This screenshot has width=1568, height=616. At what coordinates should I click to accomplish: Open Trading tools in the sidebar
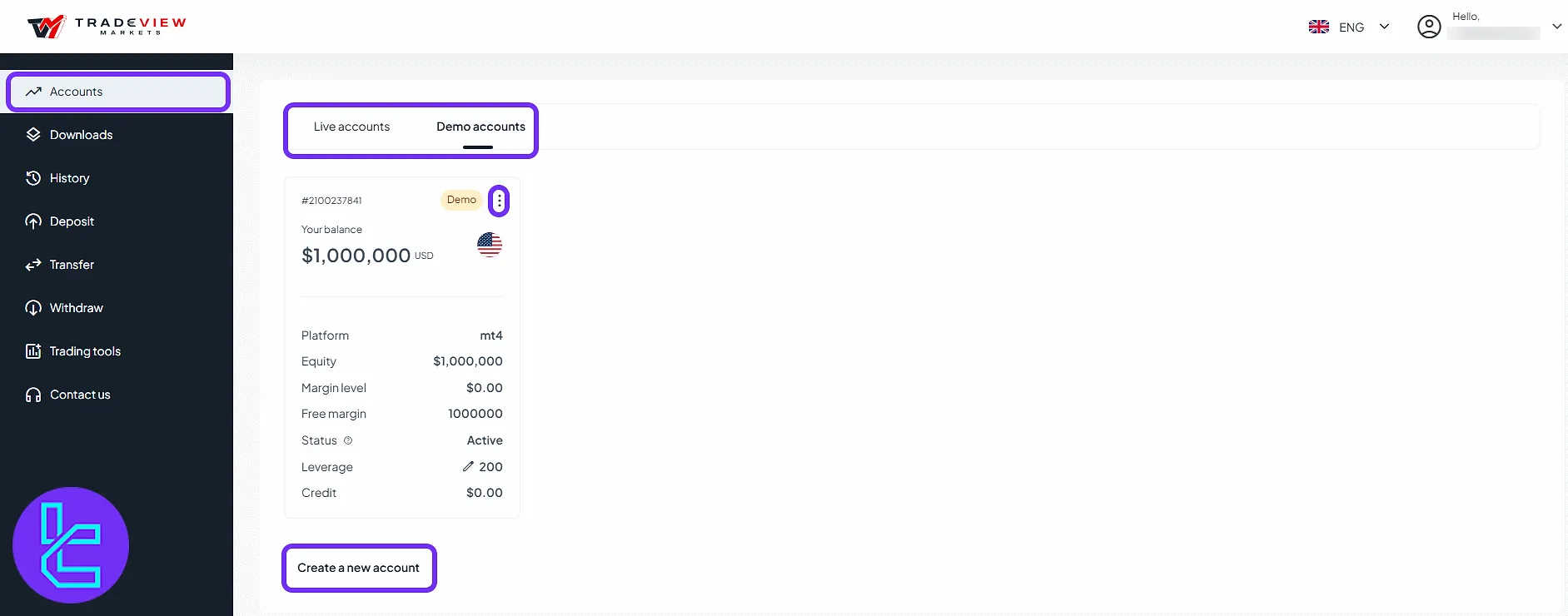[x=117, y=351]
